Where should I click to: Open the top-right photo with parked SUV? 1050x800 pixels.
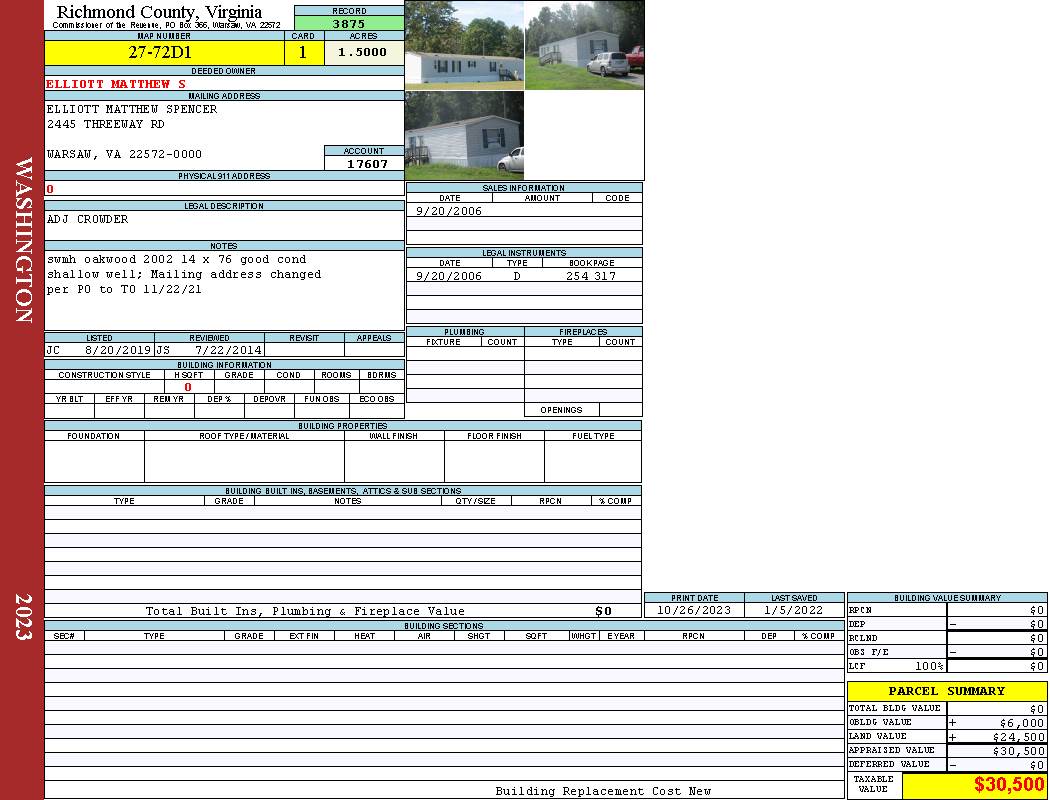[x=584, y=45]
